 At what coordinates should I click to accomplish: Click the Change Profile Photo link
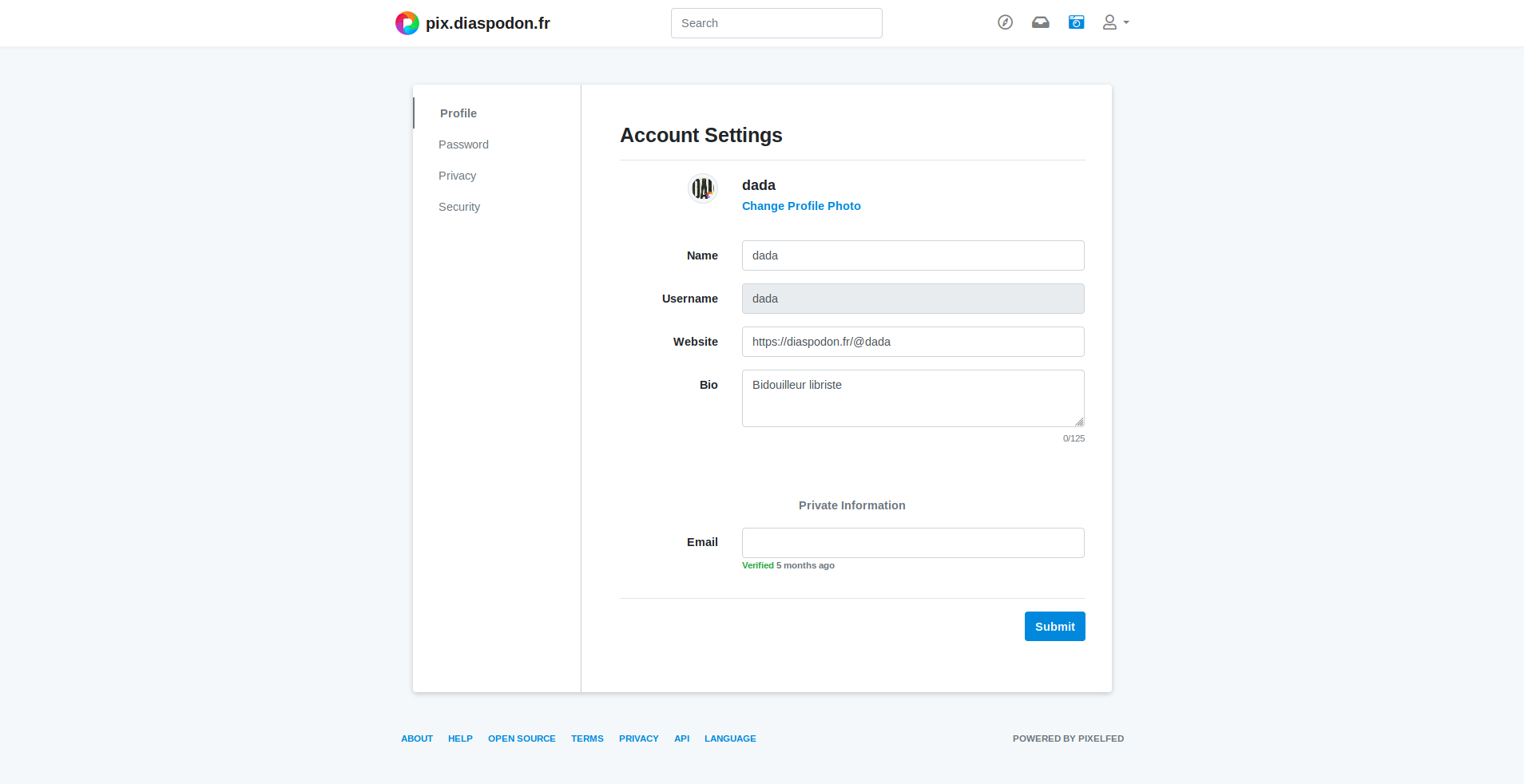pos(801,206)
